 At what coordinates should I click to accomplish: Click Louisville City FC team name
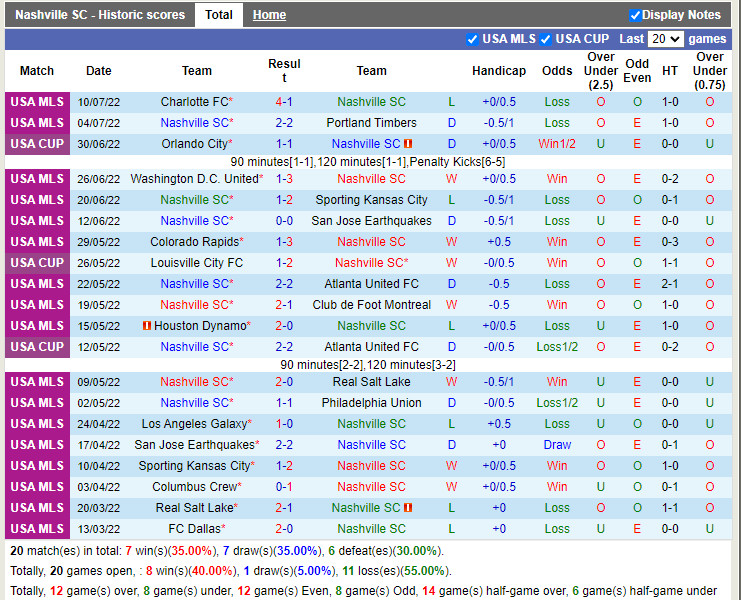[x=197, y=263]
